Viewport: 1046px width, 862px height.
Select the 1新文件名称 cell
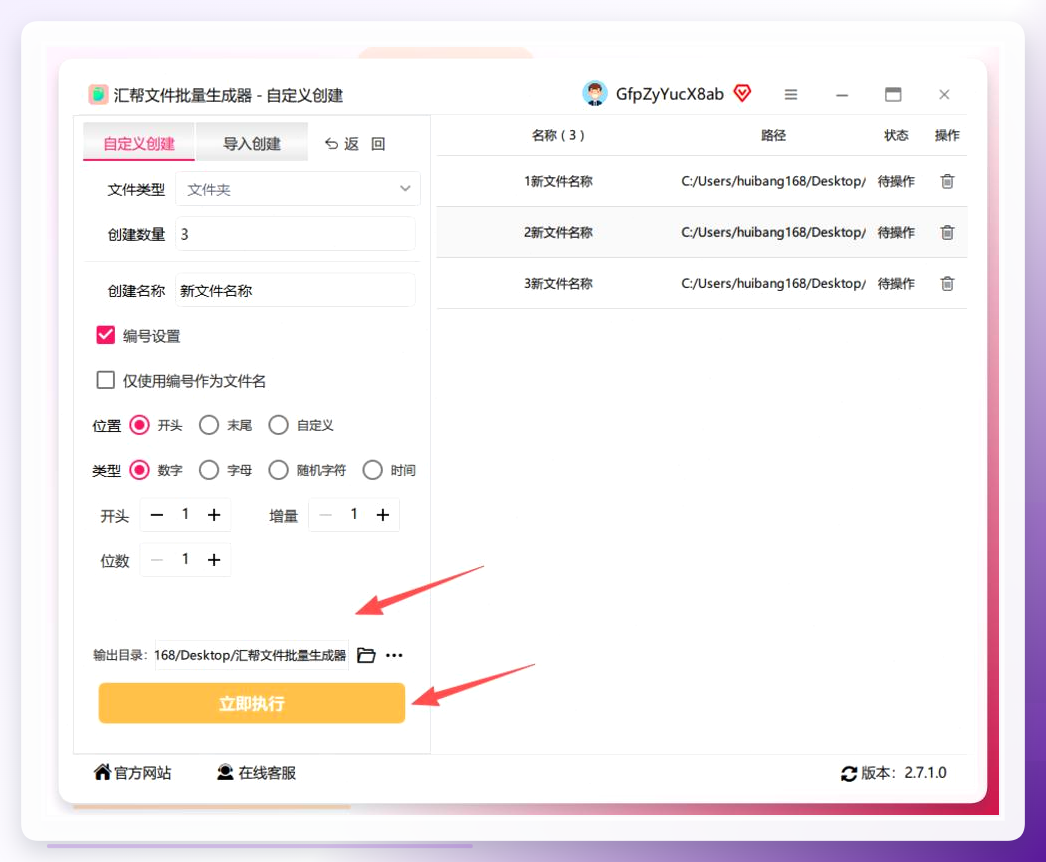[558, 181]
